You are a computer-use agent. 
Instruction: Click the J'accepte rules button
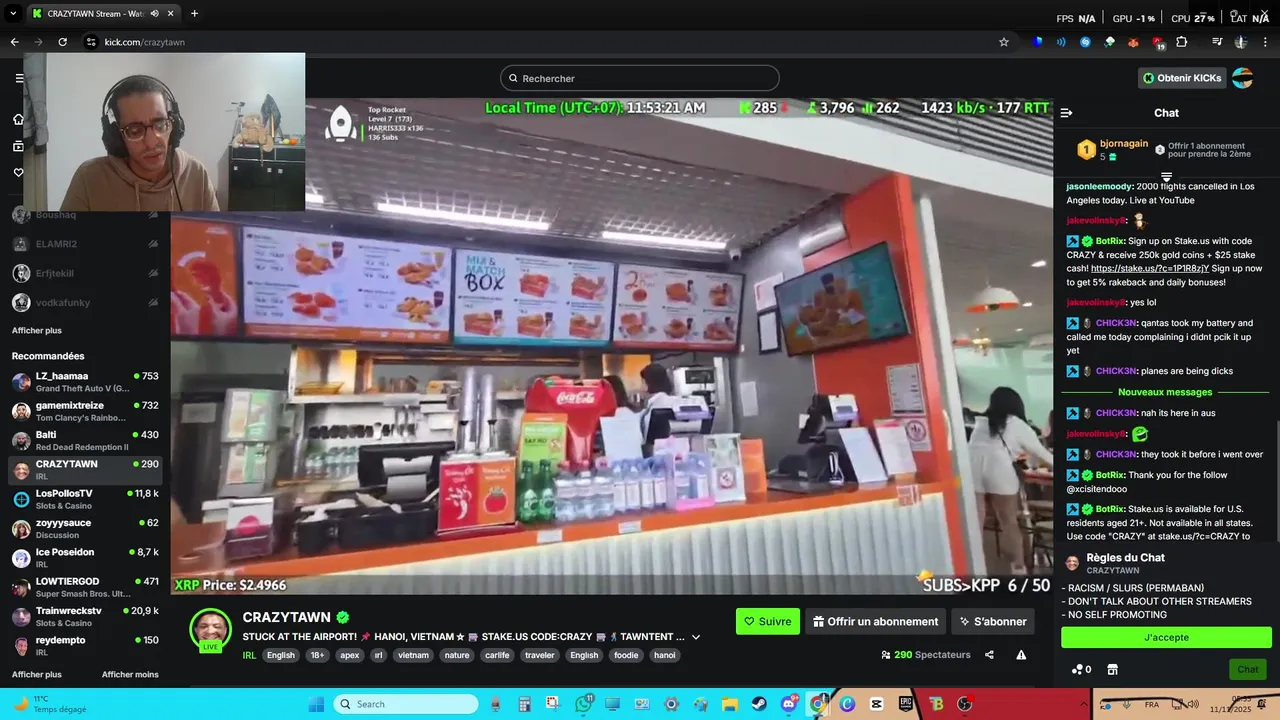tap(1166, 637)
